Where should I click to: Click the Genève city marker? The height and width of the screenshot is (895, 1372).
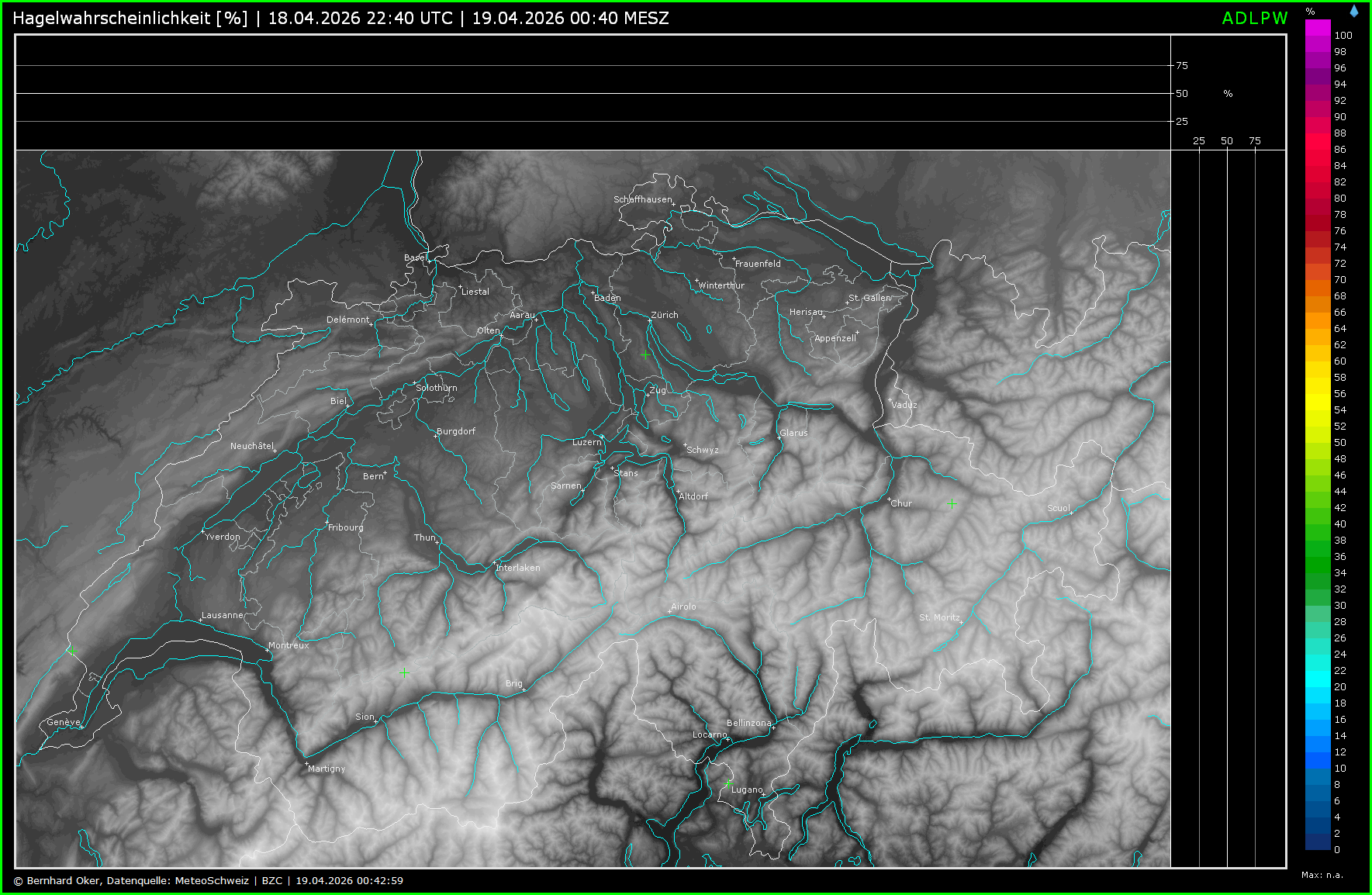coord(81,727)
